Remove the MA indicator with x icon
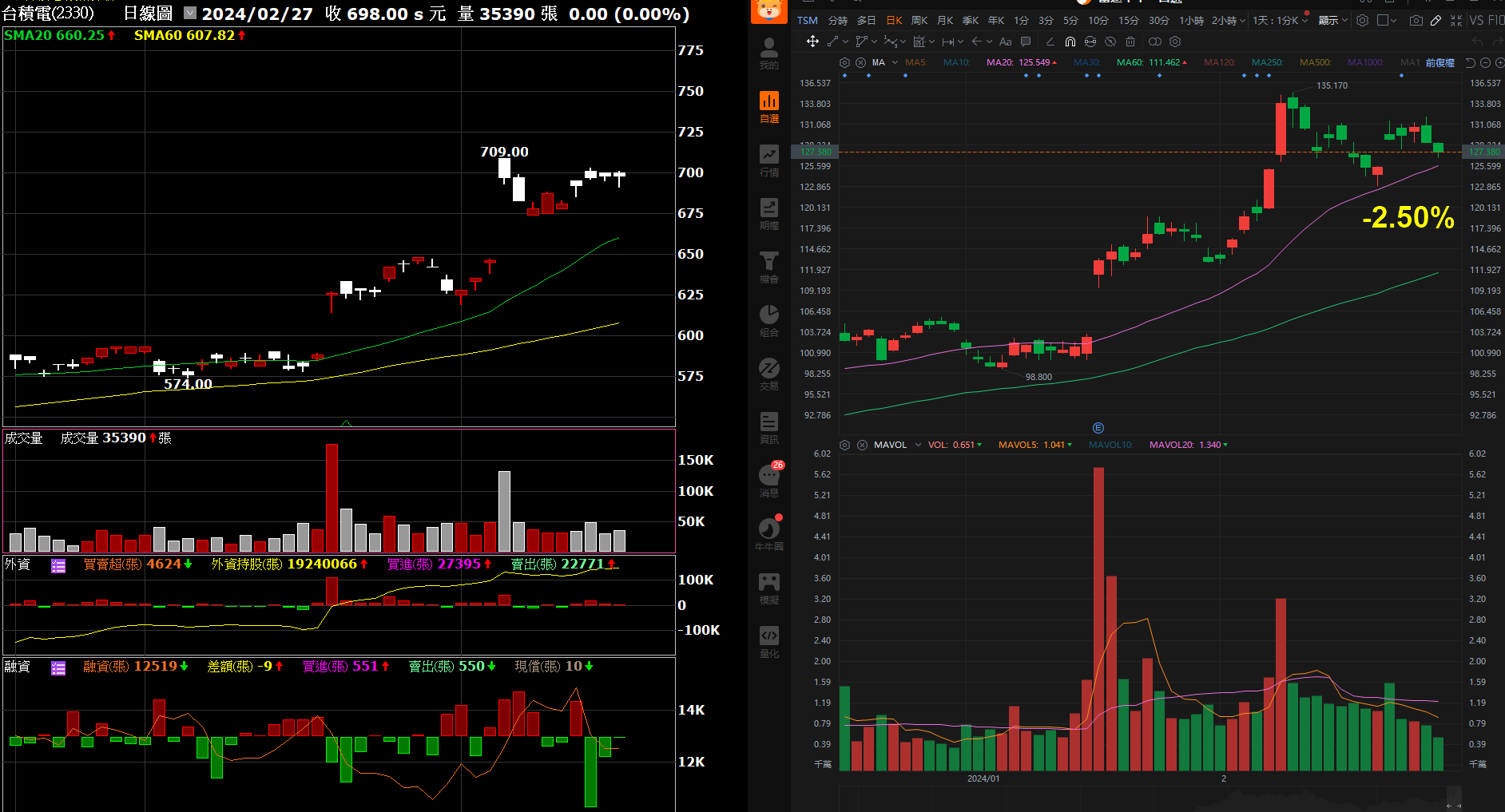Screen dimensions: 1505x812 pos(860,62)
